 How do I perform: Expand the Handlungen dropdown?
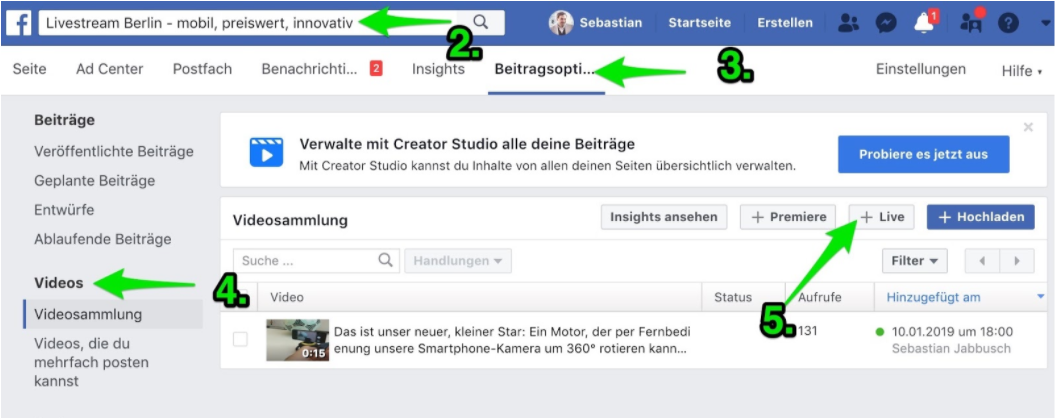click(457, 261)
